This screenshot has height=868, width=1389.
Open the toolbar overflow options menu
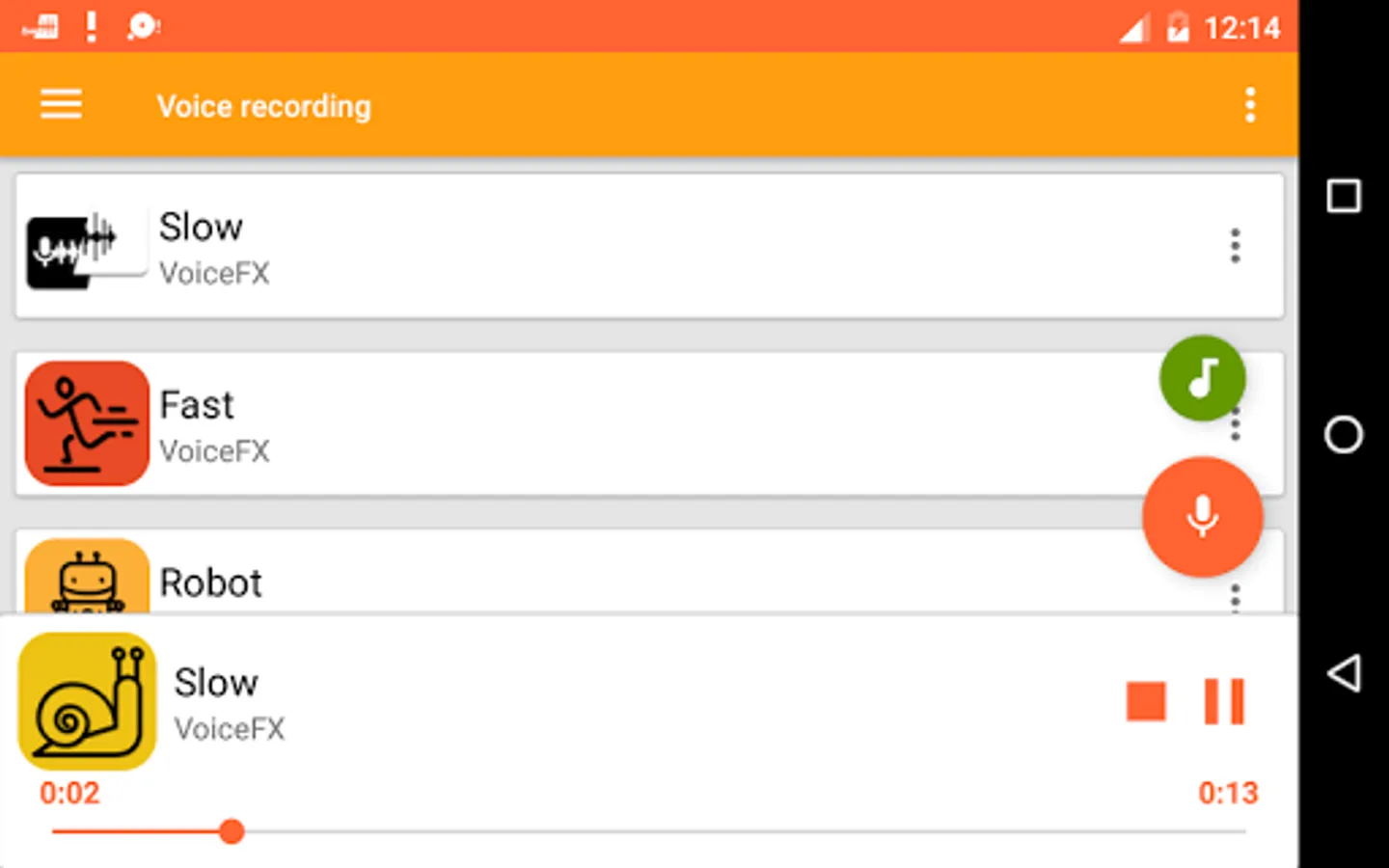point(1249,104)
